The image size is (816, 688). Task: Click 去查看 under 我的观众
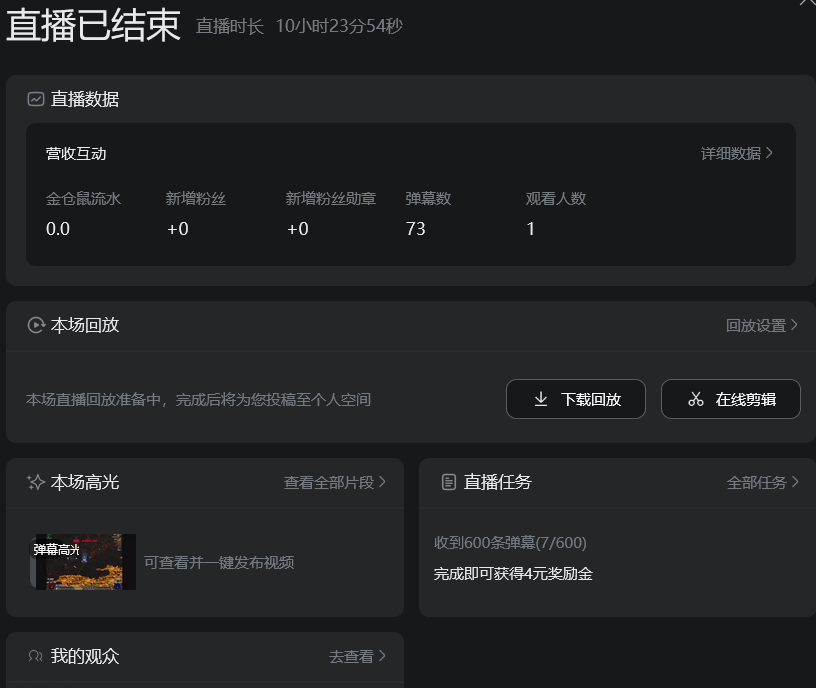[x=358, y=656]
